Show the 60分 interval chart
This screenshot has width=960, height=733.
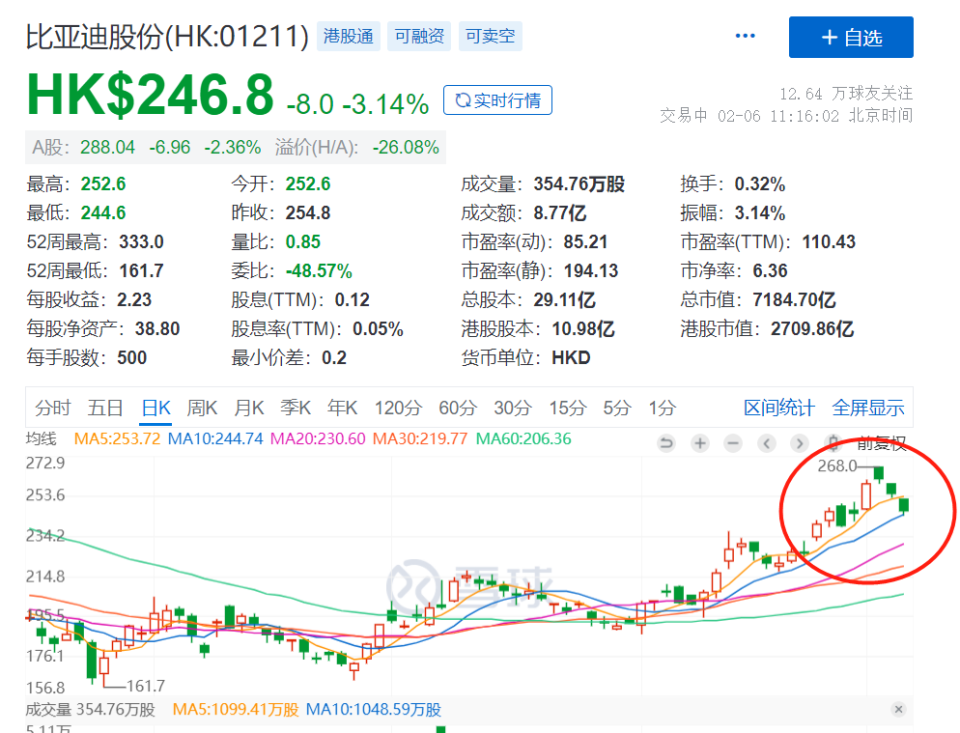tap(457, 408)
